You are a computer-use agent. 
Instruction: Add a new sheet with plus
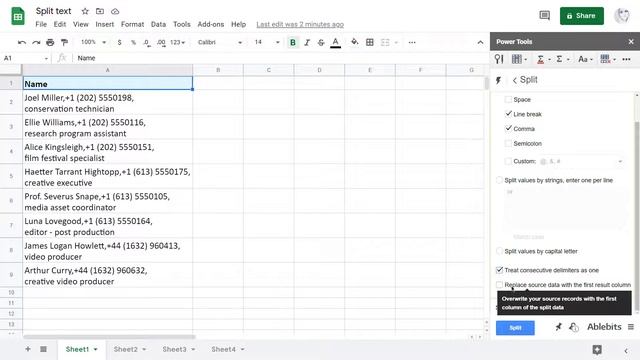click(28, 349)
